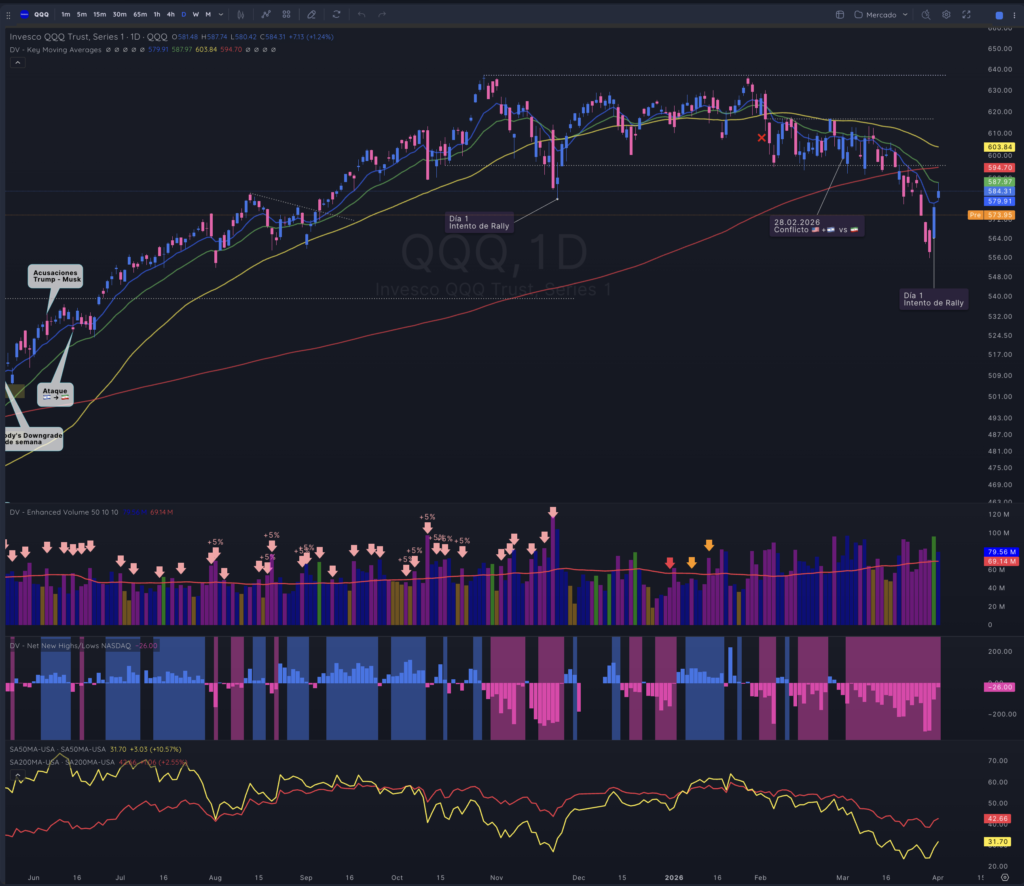
Task: Open the candlestick chart type selector
Action: (x=241, y=14)
